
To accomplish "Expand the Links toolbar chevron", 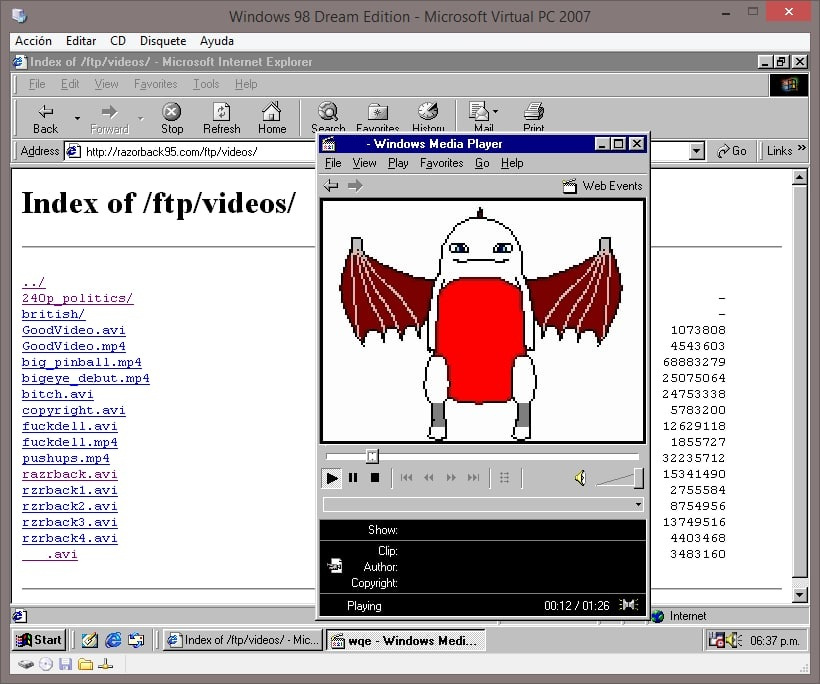I will [802, 148].
